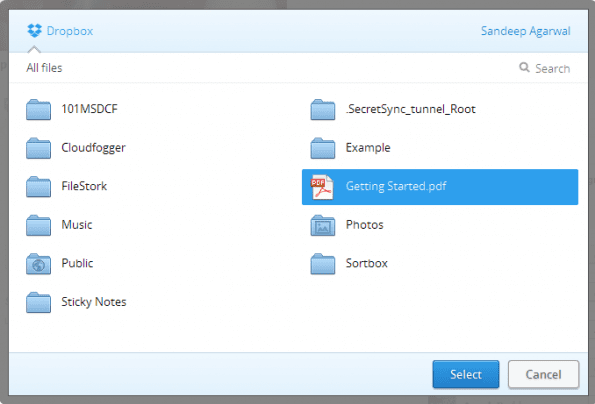Click the Photos folder name
The height and width of the screenshot is (404, 595).
coord(365,225)
